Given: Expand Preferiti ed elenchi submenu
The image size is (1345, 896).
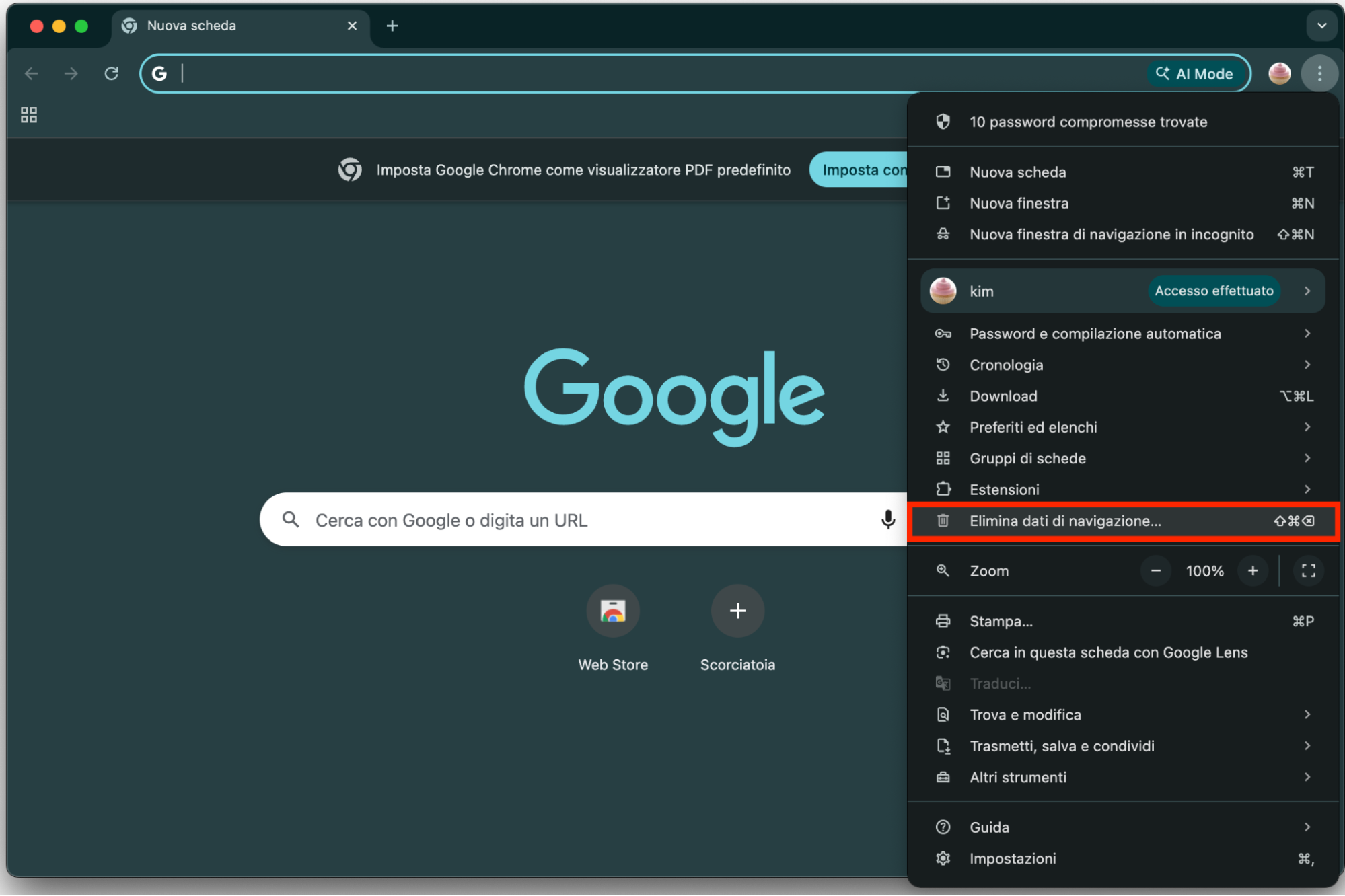Looking at the screenshot, I should [1122, 427].
